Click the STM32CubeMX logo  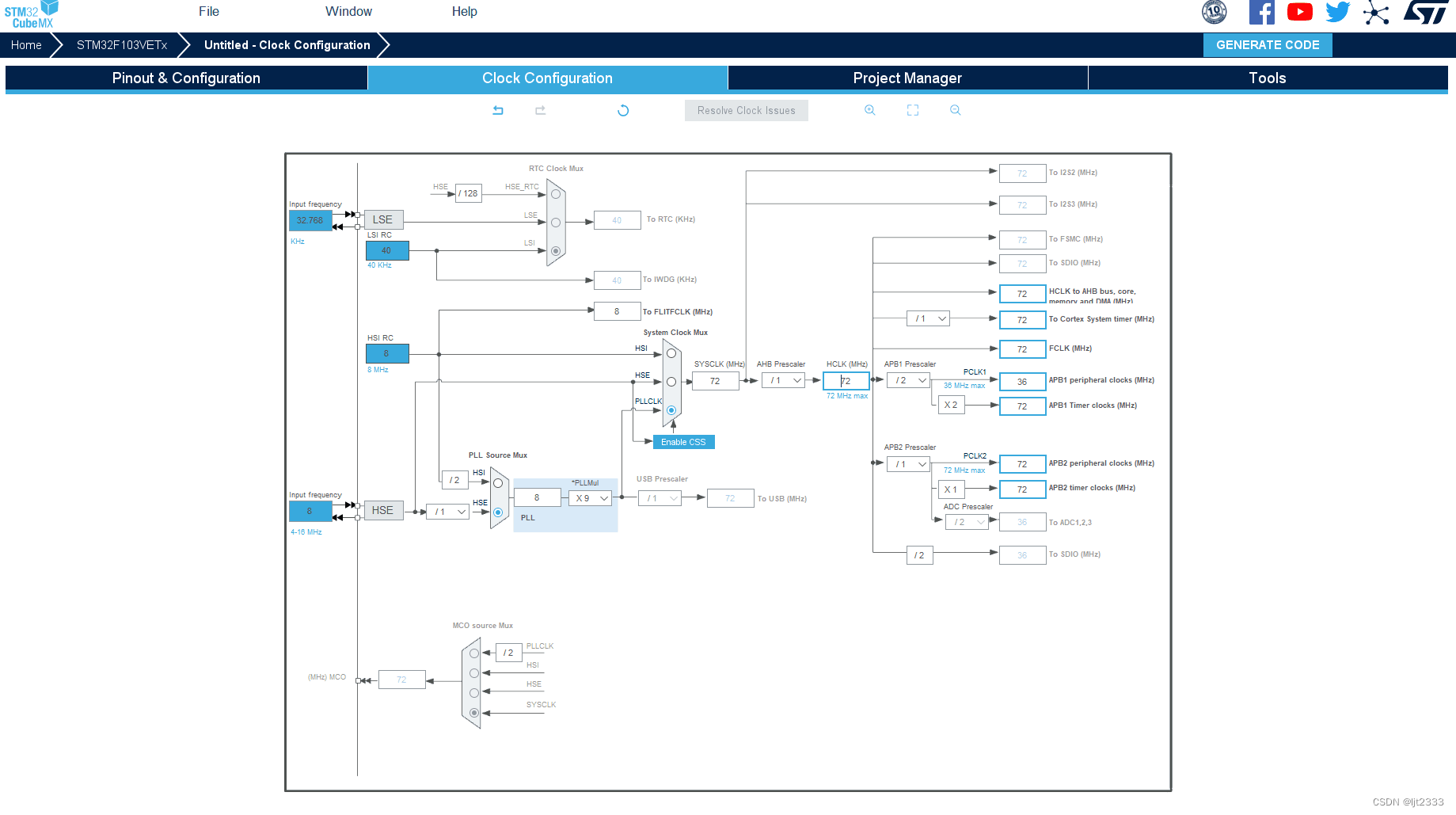[31, 14]
